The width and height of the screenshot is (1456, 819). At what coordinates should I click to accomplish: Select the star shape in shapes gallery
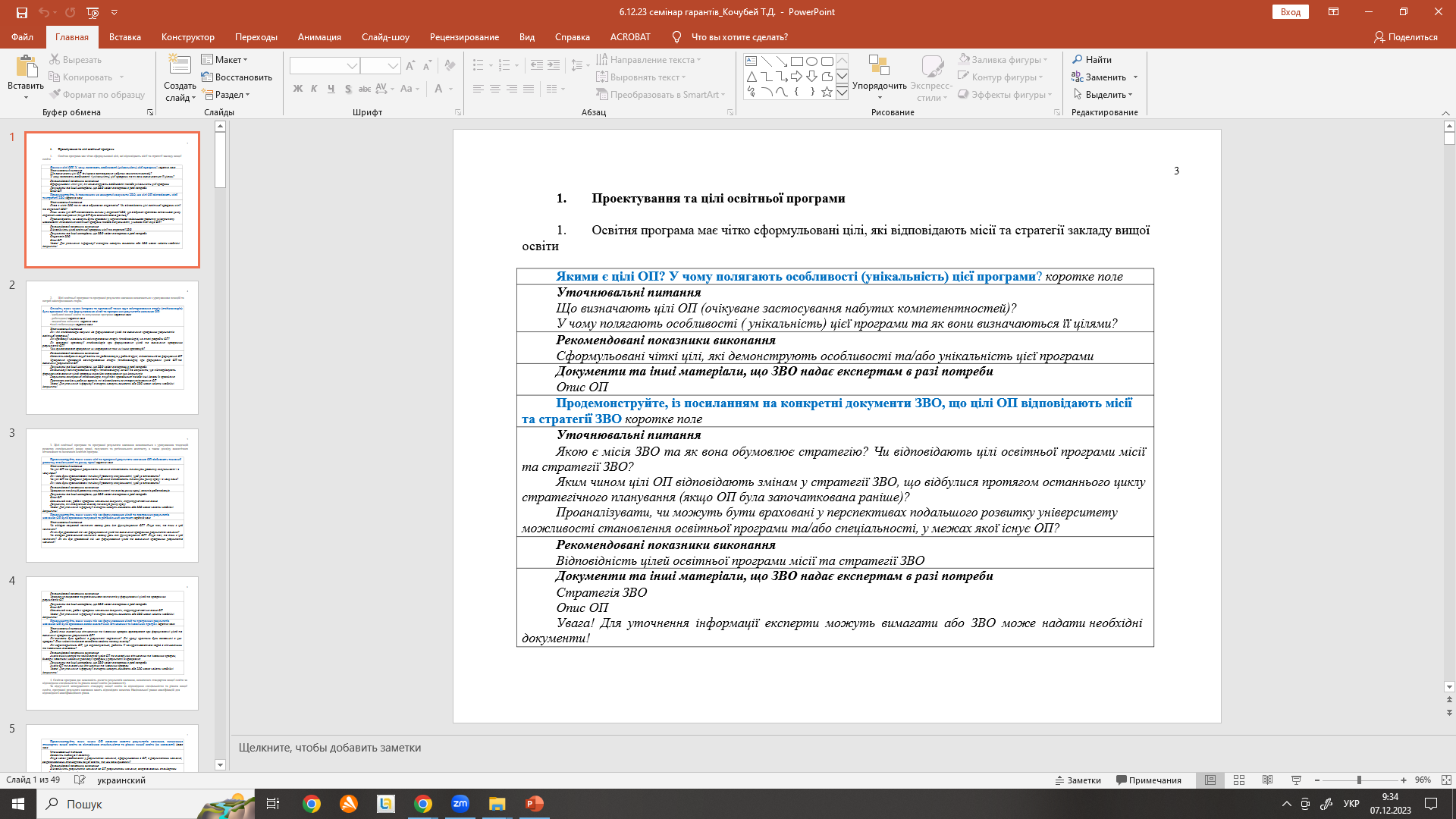click(827, 92)
